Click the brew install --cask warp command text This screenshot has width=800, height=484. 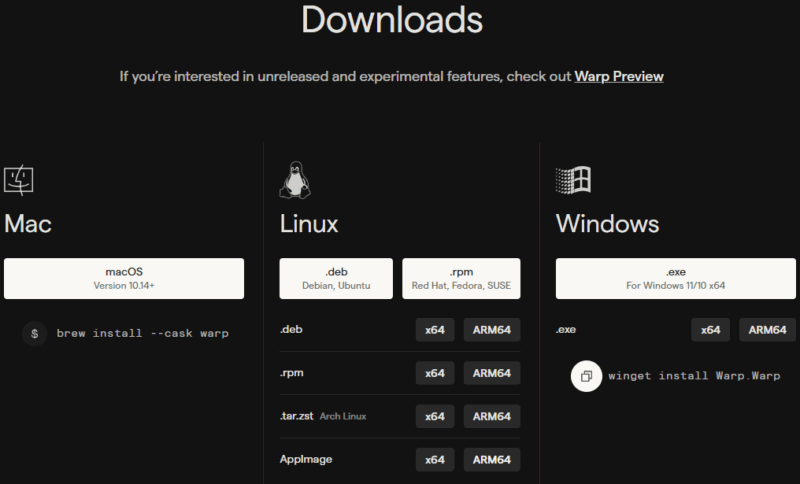click(x=142, y=334)
